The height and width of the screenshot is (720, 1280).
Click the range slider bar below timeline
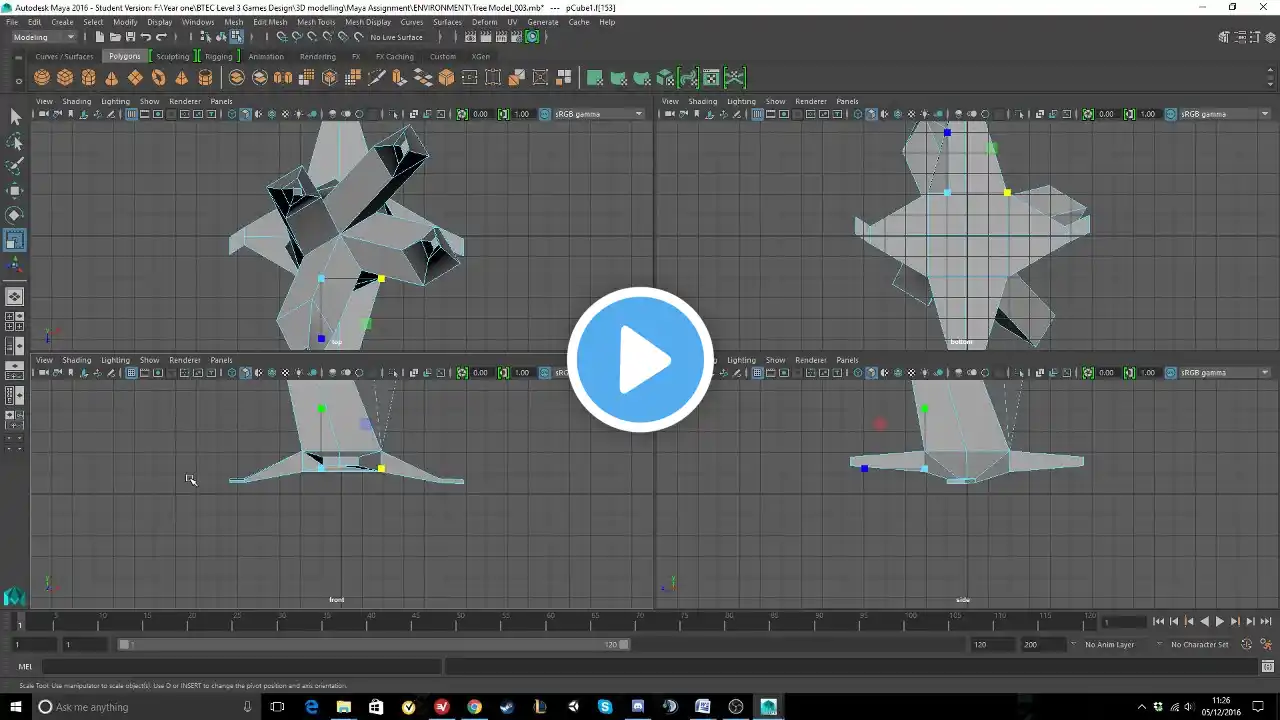(x=374, y=645)
